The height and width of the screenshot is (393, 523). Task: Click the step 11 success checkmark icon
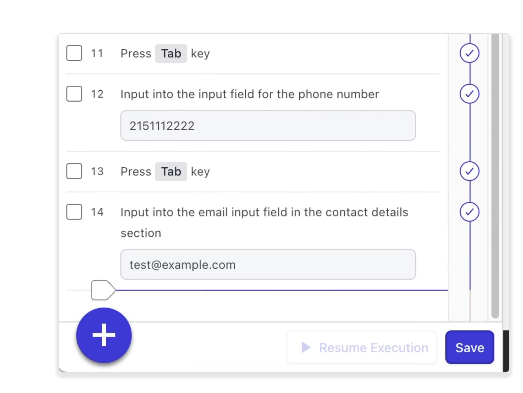point(469,53)
